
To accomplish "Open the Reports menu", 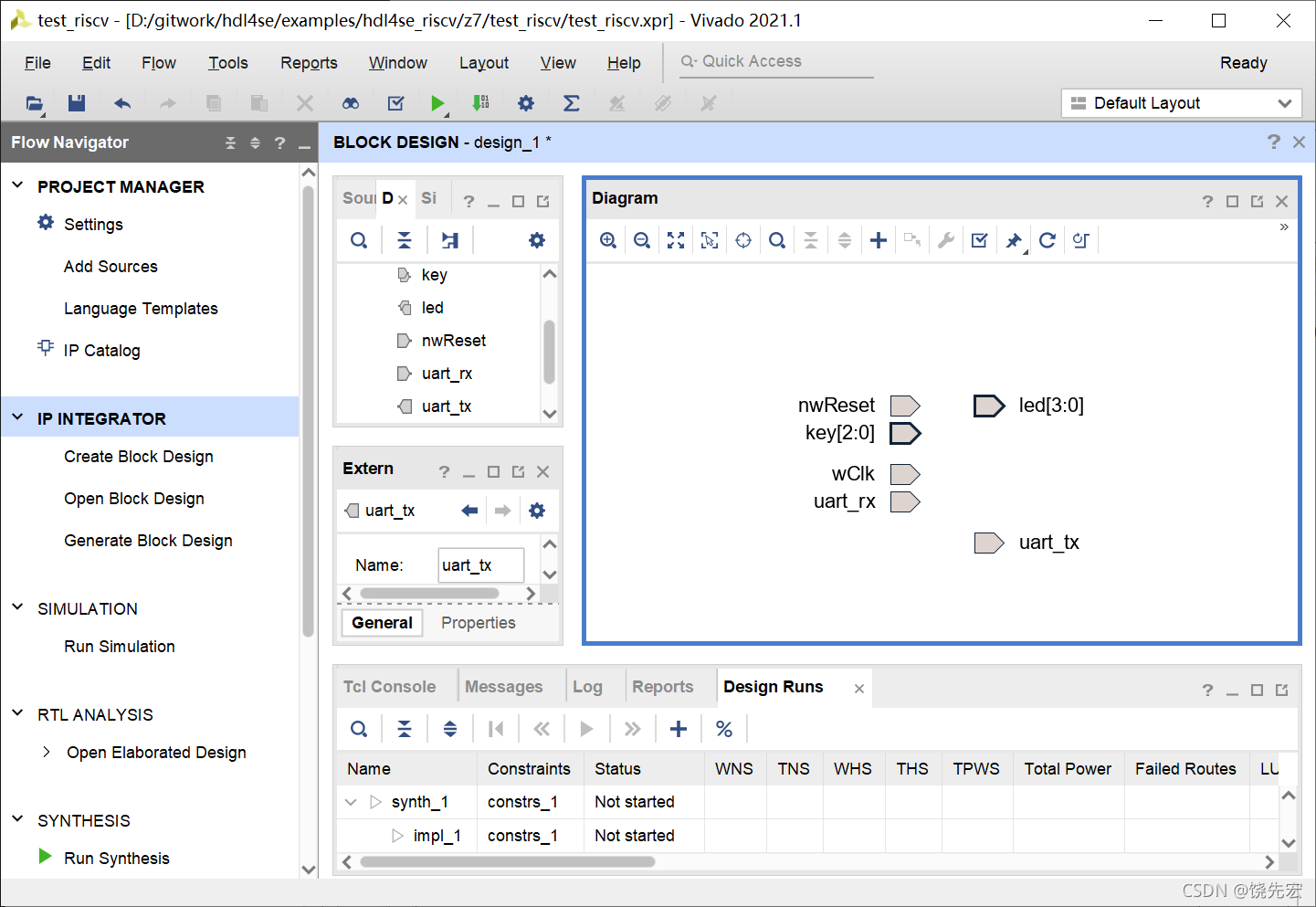I will [x=309, y=63].
